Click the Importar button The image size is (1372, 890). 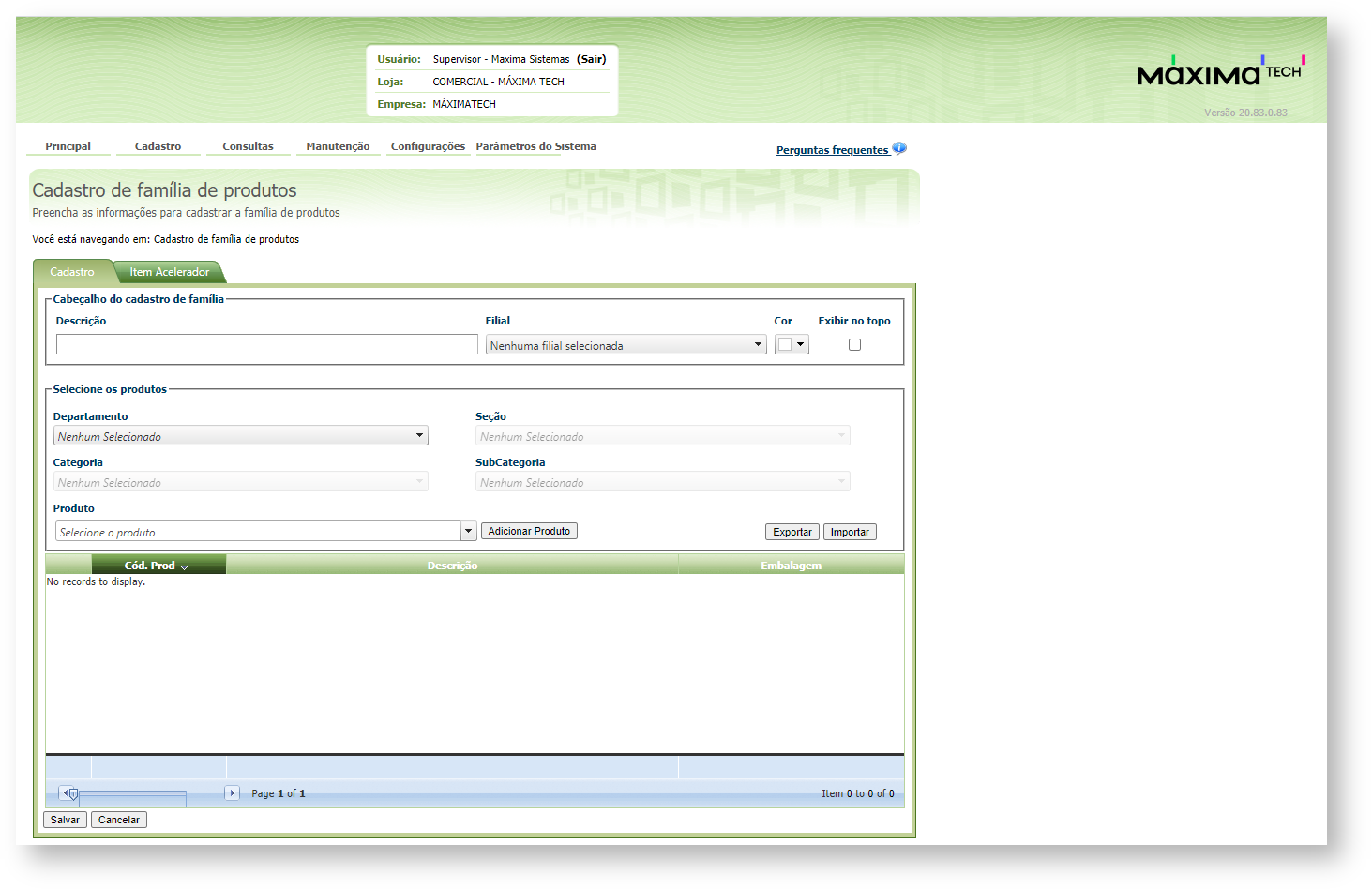coord(850,532)
